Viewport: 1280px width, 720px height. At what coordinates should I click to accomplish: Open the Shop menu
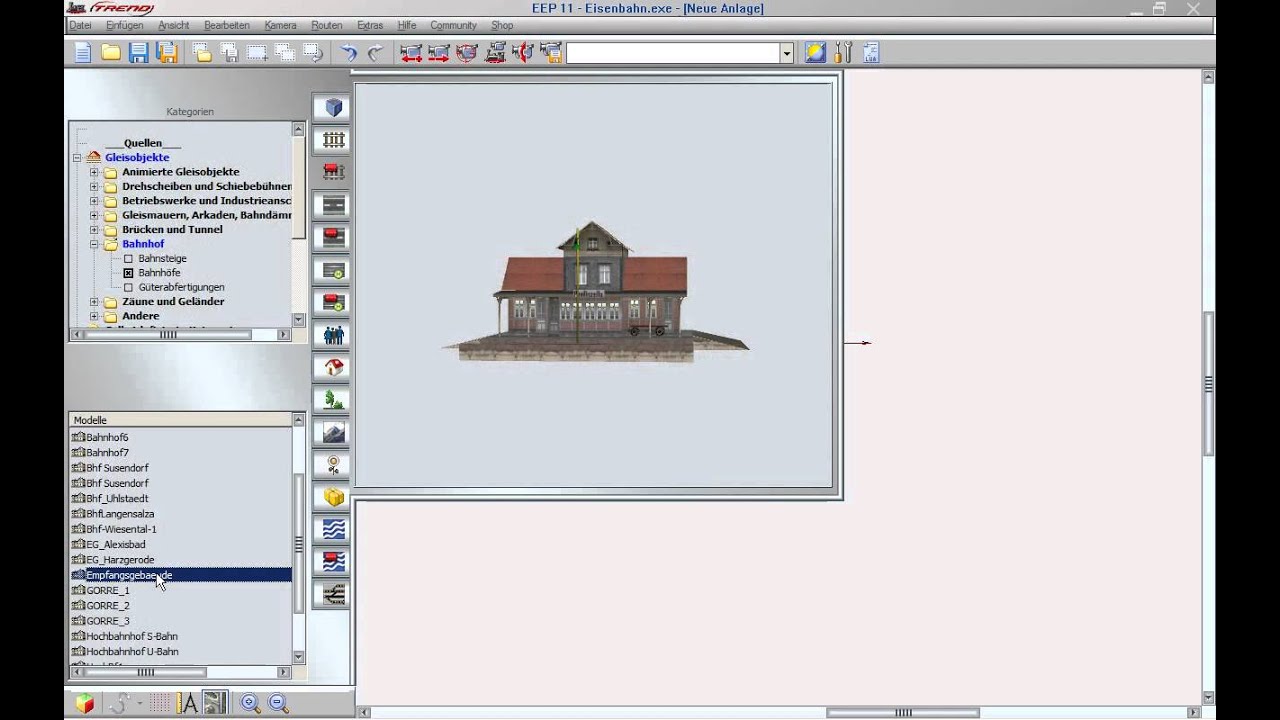click(x=502, y=25)
